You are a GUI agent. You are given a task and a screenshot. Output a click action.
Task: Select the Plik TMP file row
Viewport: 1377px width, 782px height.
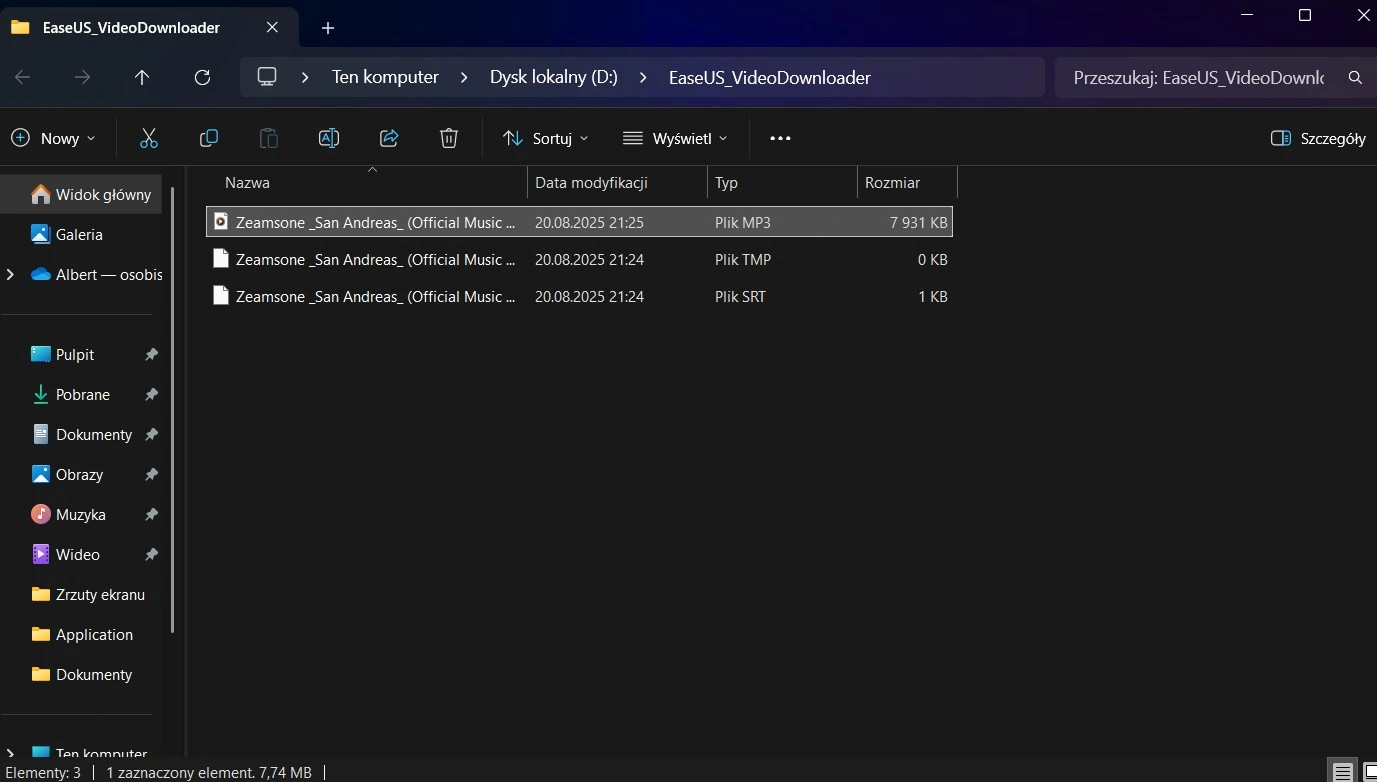[x=579, y=259]
